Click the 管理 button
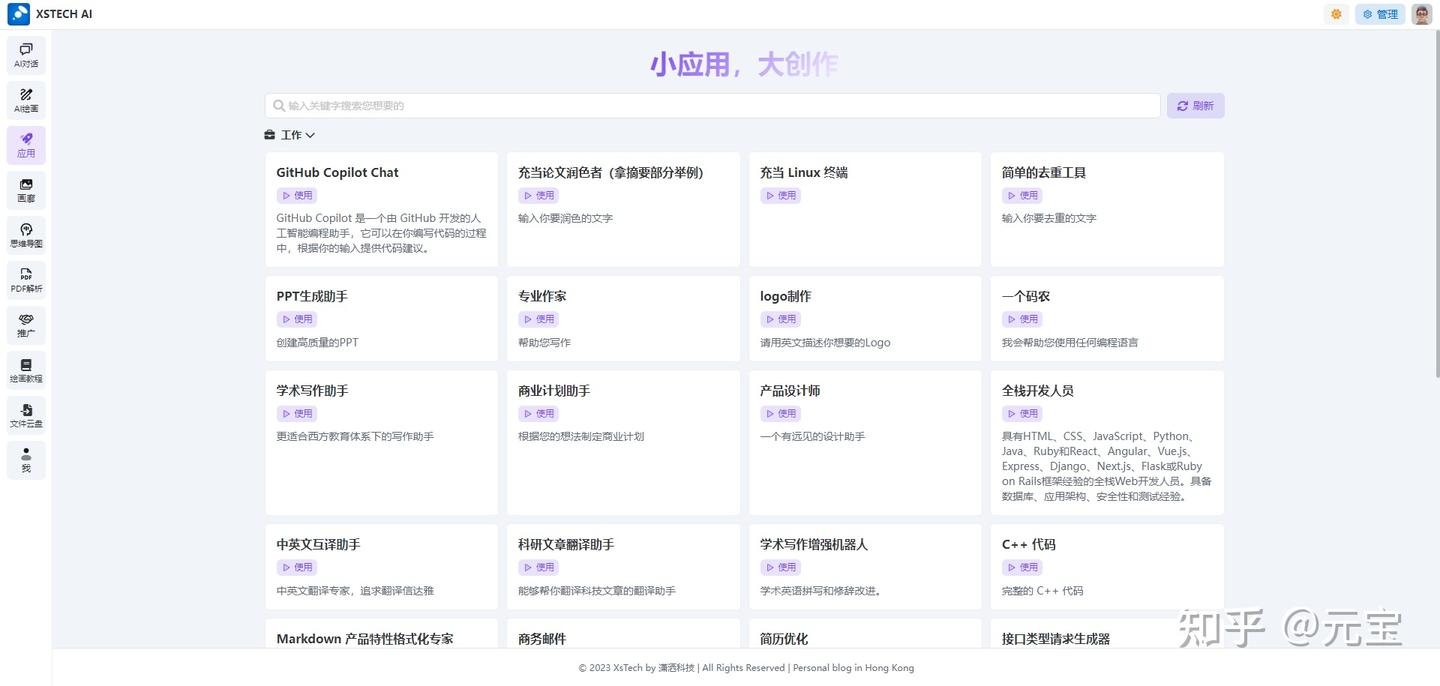 [x=1380, y=14]
